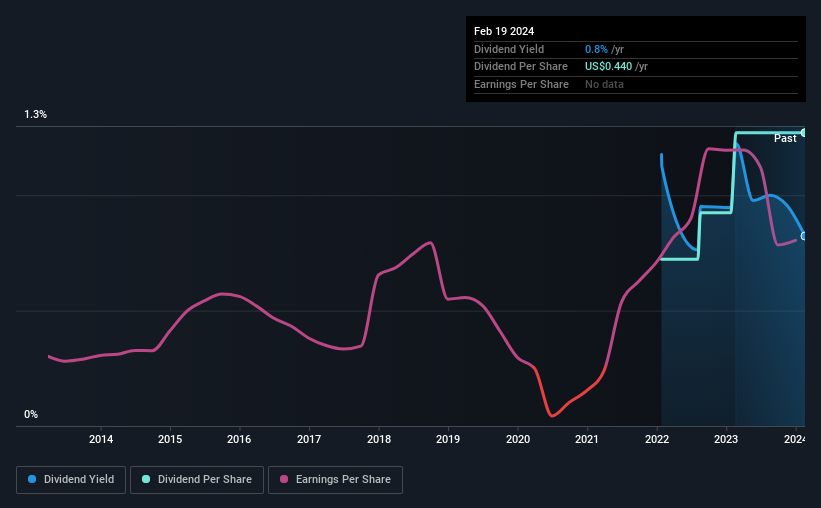Select the 2023 x-axis tick label

726,439
